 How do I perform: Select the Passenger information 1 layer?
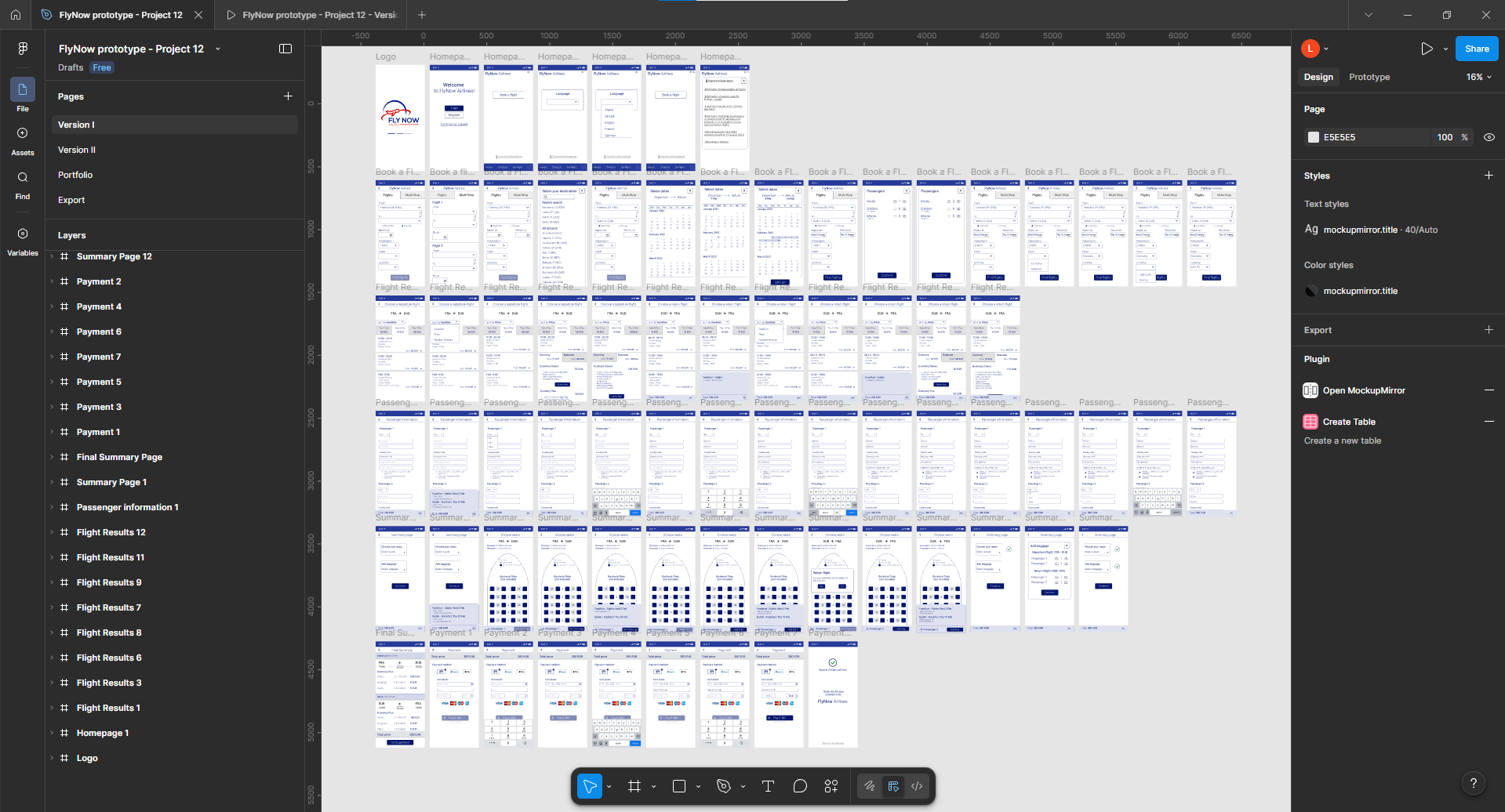(x=127, y=507)
